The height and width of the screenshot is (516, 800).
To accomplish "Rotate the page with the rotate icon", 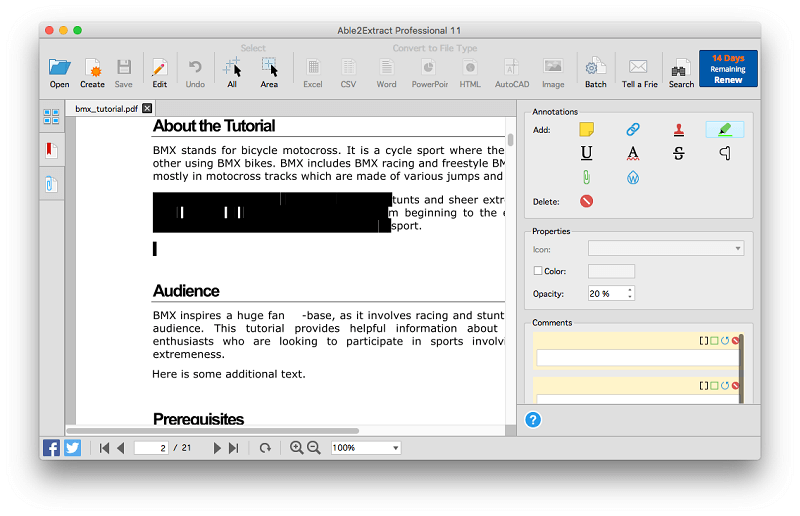I will 265,448.
